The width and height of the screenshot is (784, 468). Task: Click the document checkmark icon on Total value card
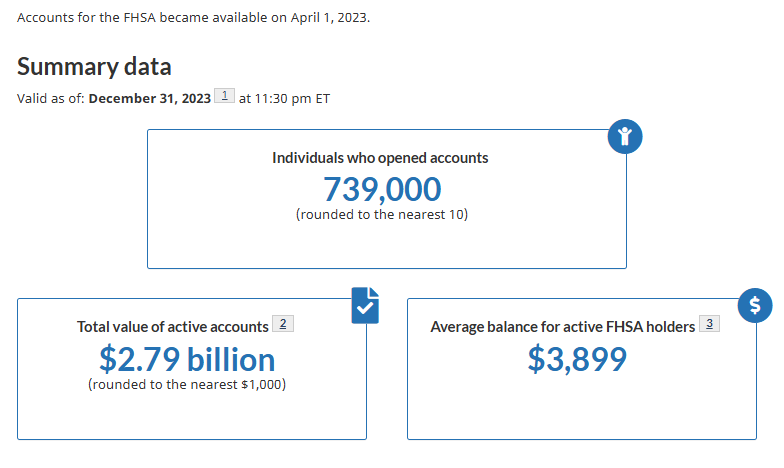point(366,307)
